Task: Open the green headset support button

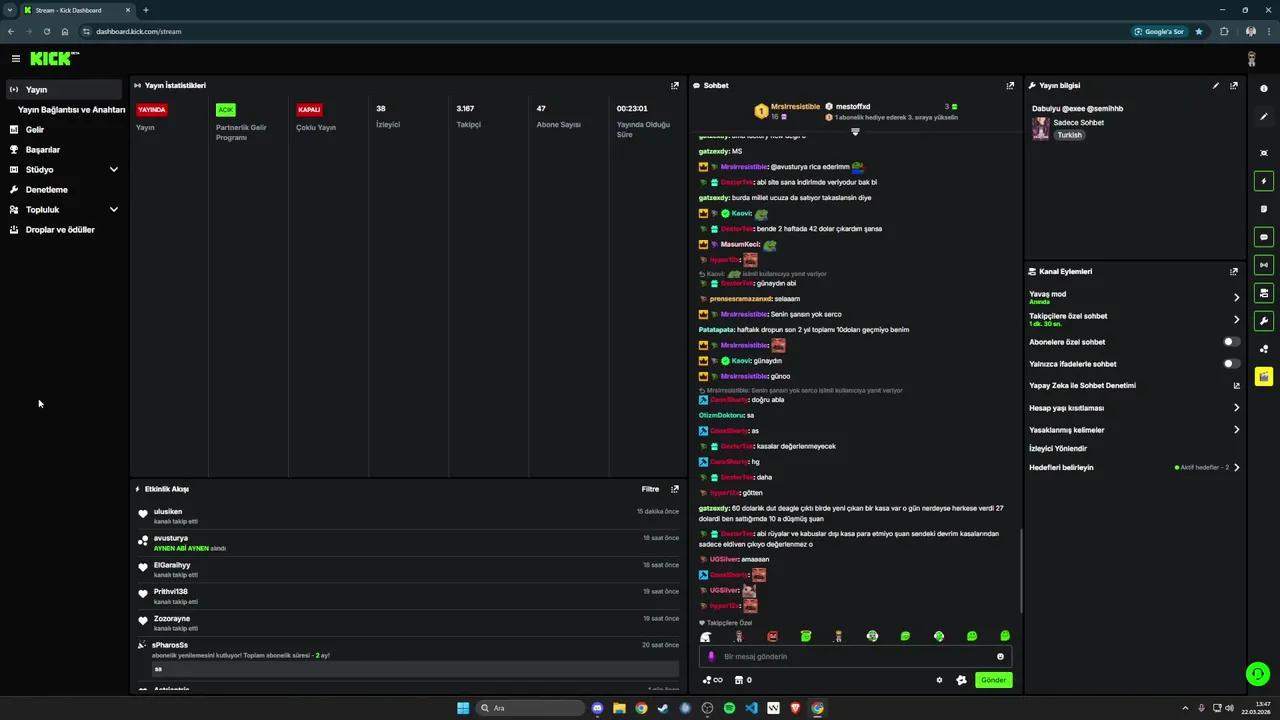Action: pos(1258,674)
